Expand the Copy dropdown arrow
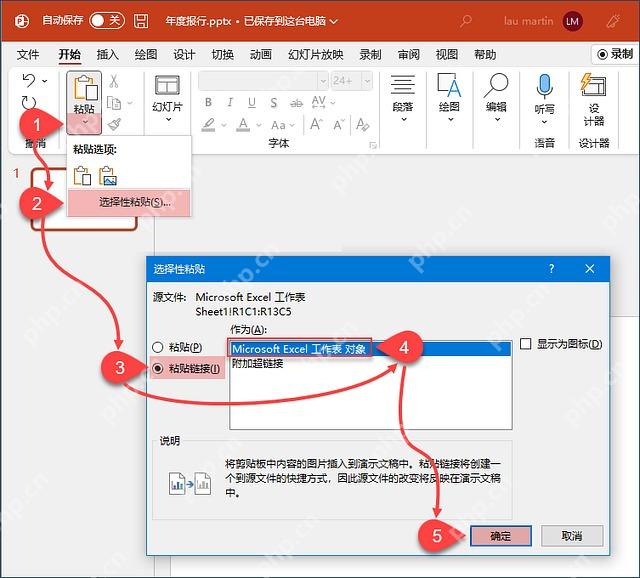This screenshot has height=578, width=640. pos(130,103)
